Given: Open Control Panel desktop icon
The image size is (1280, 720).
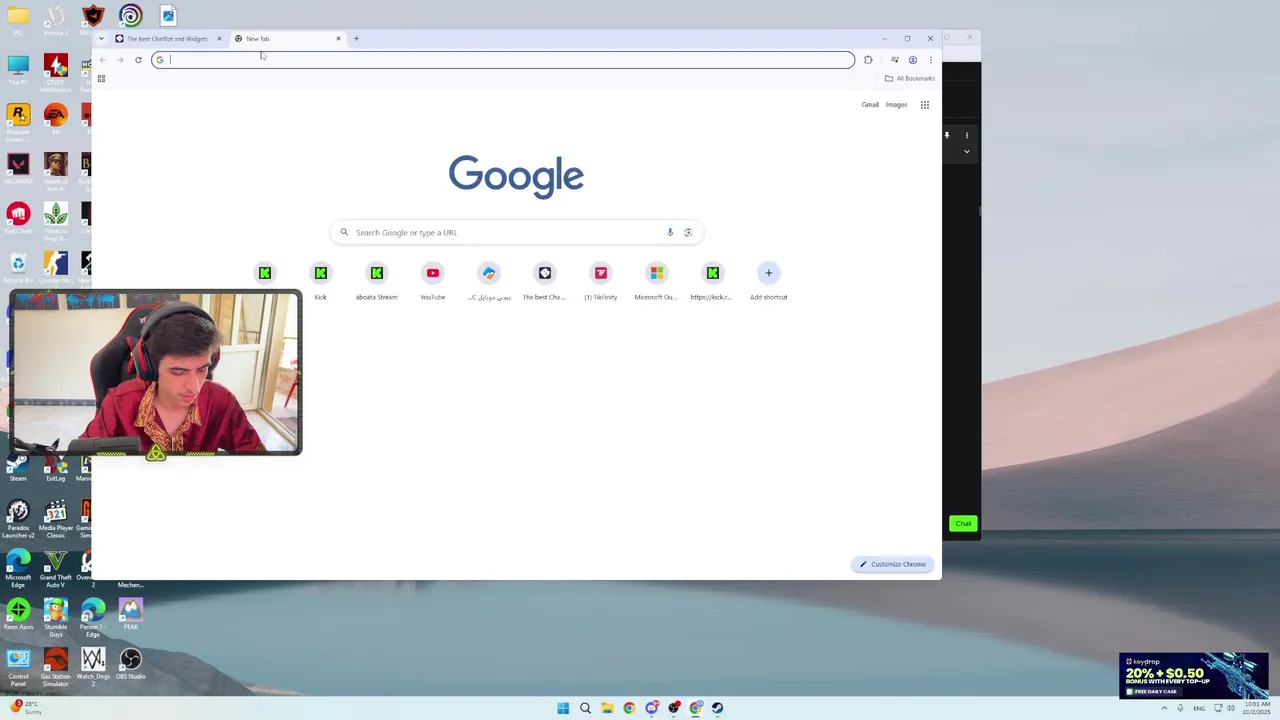Looking at the screenshot, I should point(18,666).
